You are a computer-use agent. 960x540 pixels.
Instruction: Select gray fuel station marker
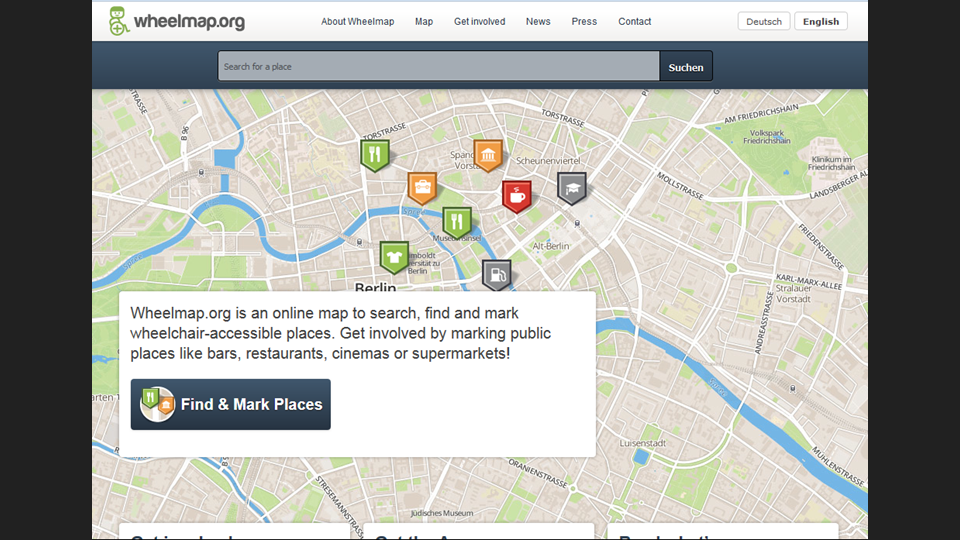(x=497, y=275)
